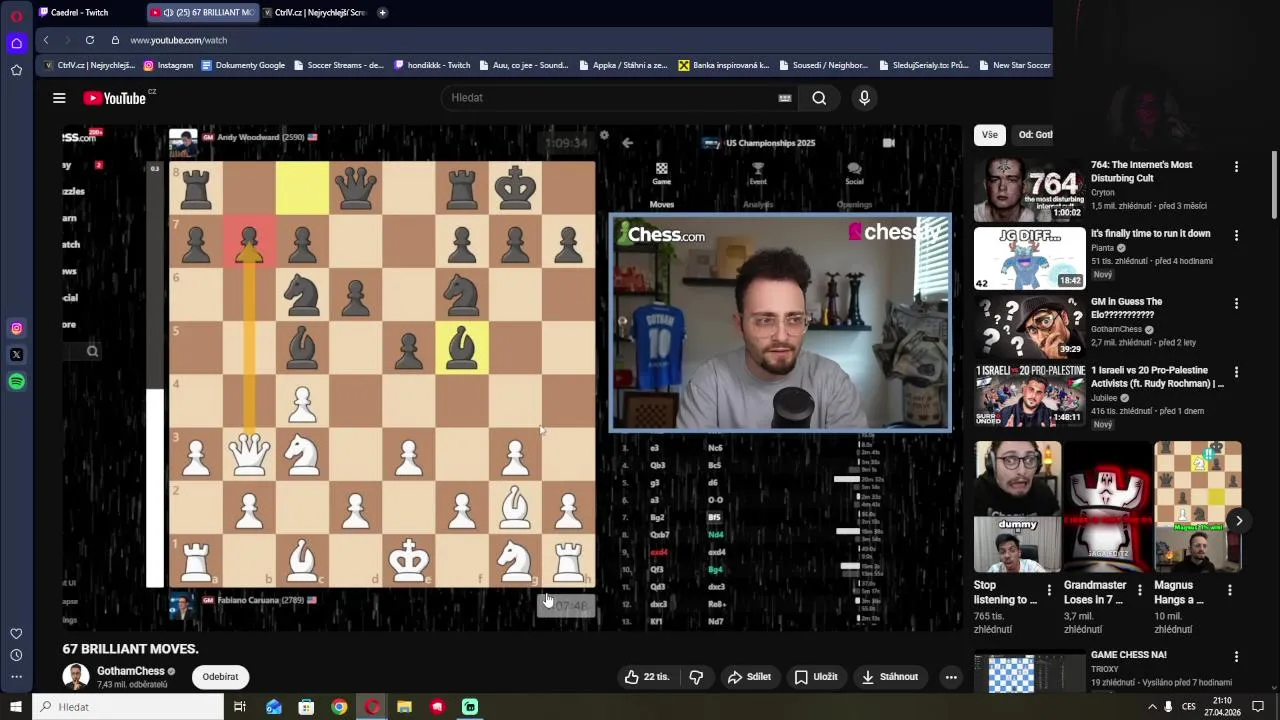Open options for 764 Disturbing Cult video
This screenshot has height=720, width=1280.
tap(1236, 167)
